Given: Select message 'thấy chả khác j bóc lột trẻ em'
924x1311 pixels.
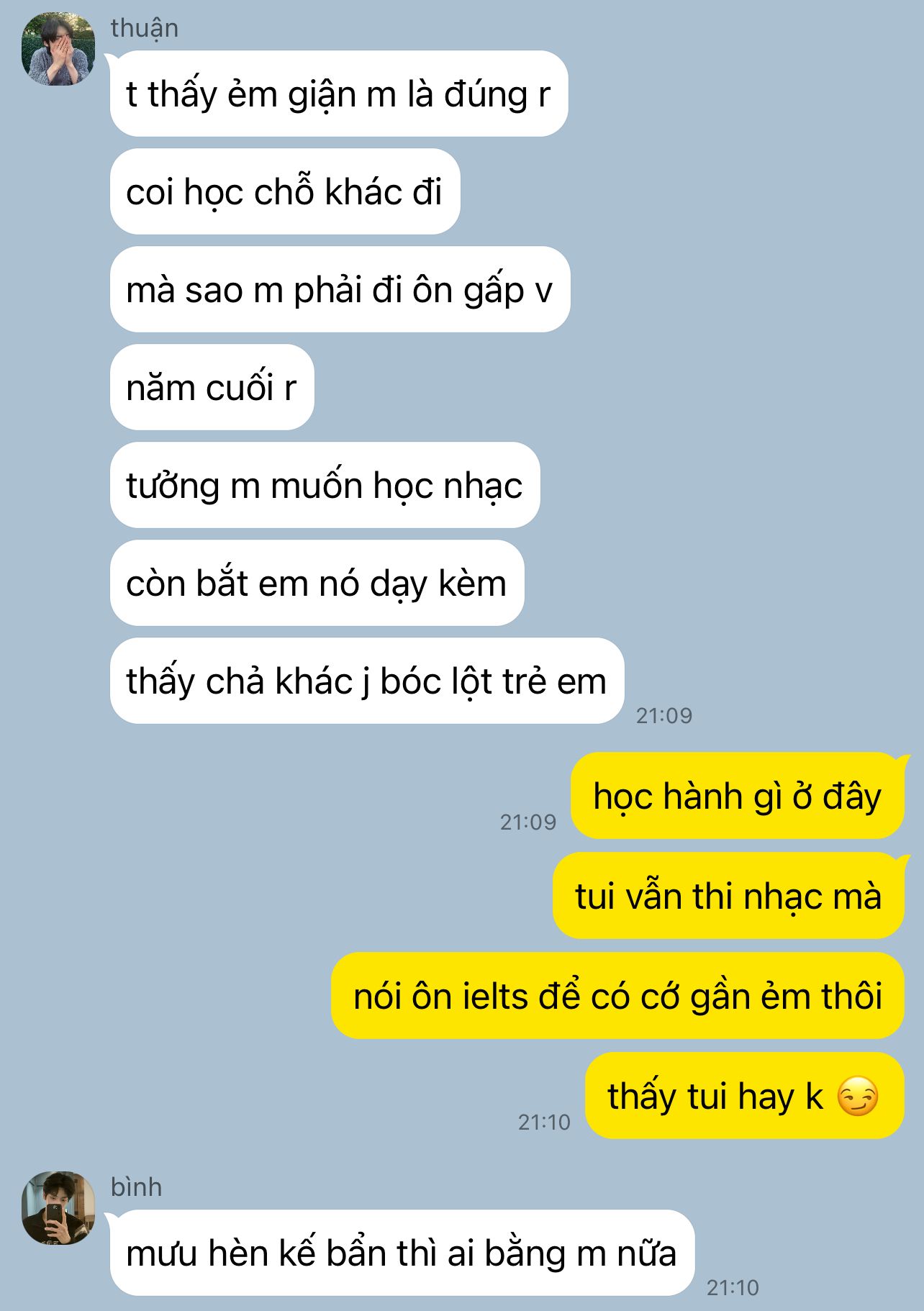Looking at the screenshot, I should [x=367, y=681].
